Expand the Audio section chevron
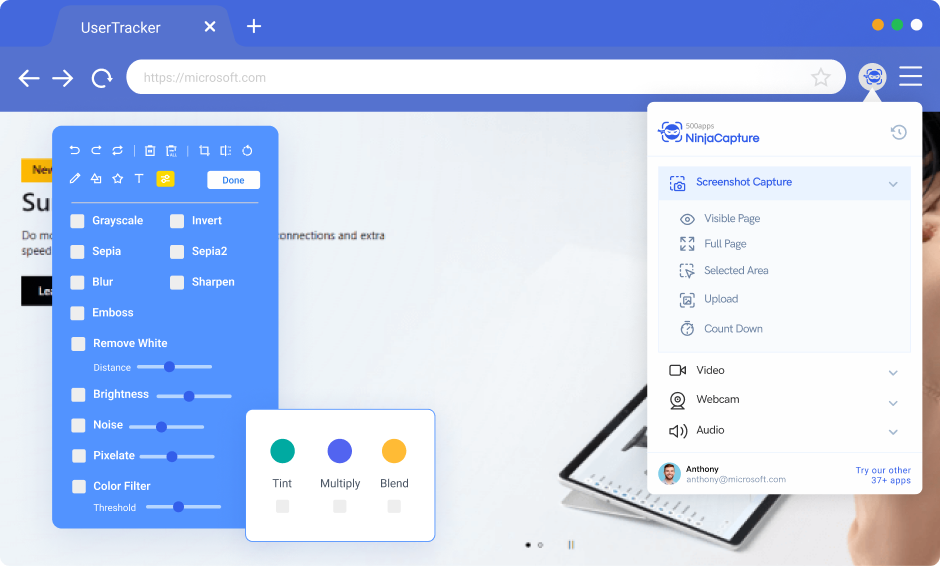This screenshot has height=566, width=940. pyautogui.click(x=893, y=432)
